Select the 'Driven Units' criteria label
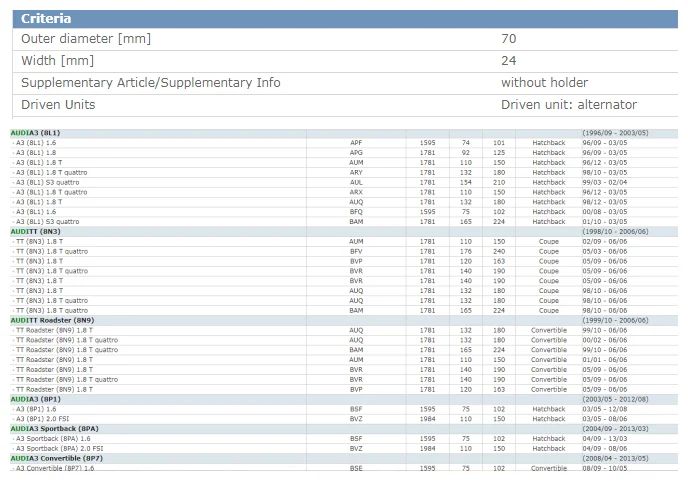The image size is (688, 481). (x=58, y=105)
